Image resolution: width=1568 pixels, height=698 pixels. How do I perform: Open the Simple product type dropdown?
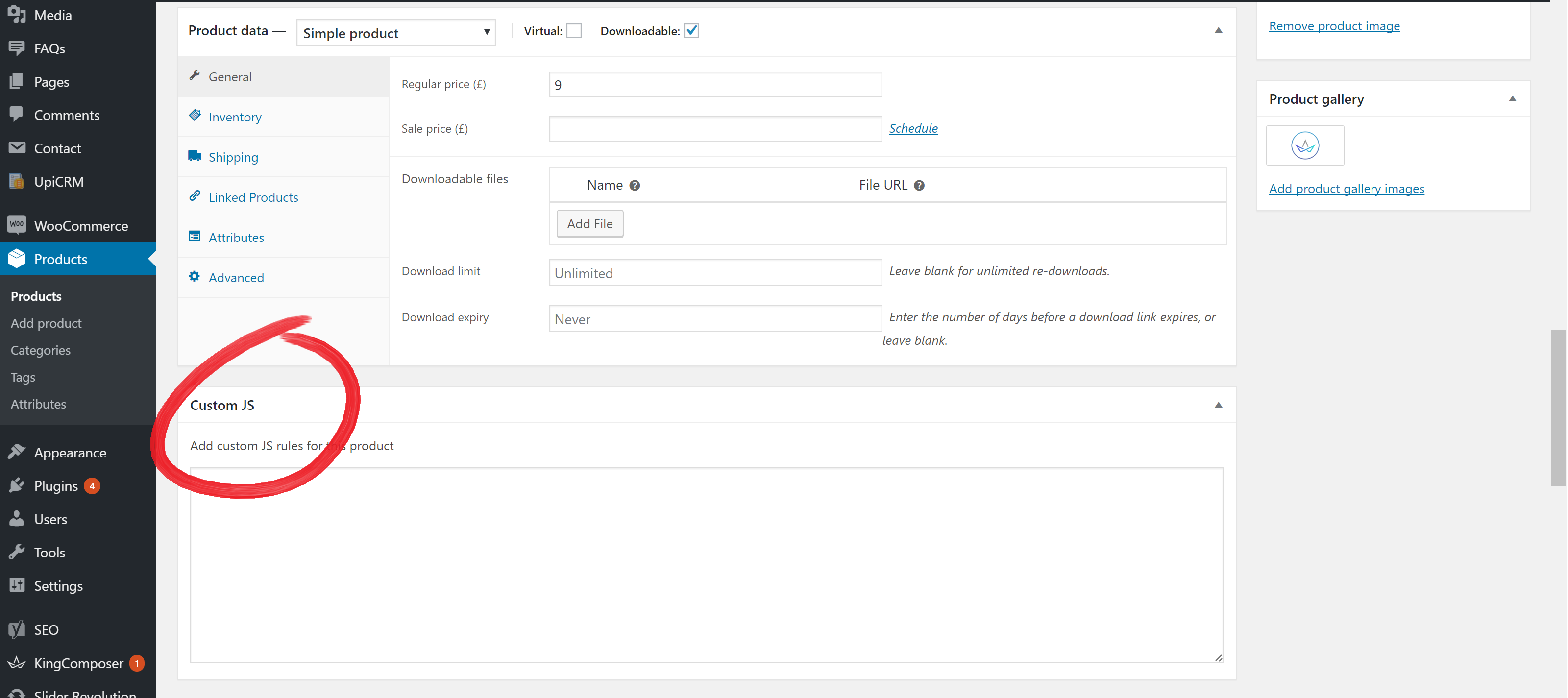(x=395, y=31)
